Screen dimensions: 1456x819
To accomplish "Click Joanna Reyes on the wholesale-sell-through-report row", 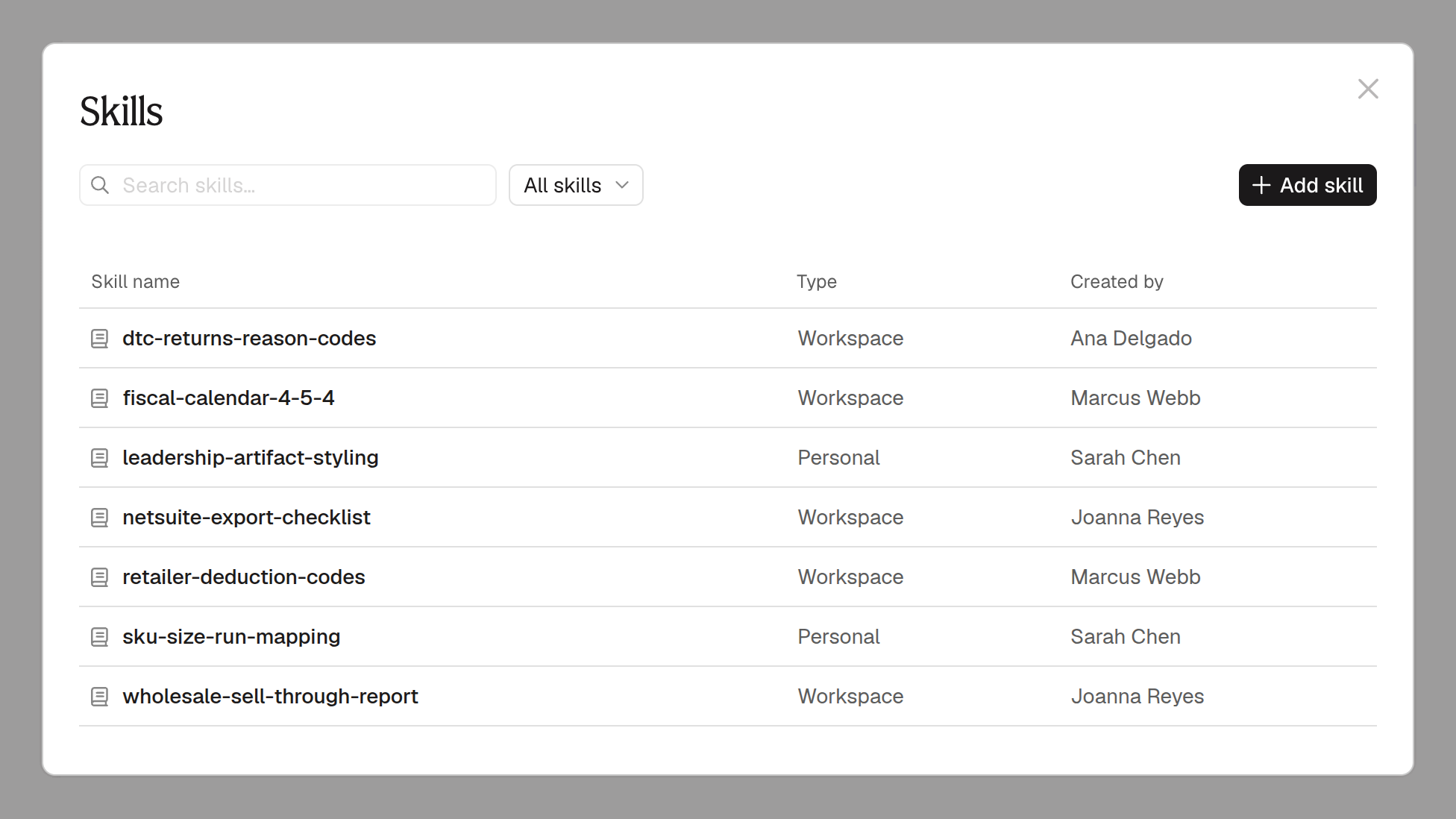I will point(1137,696).
